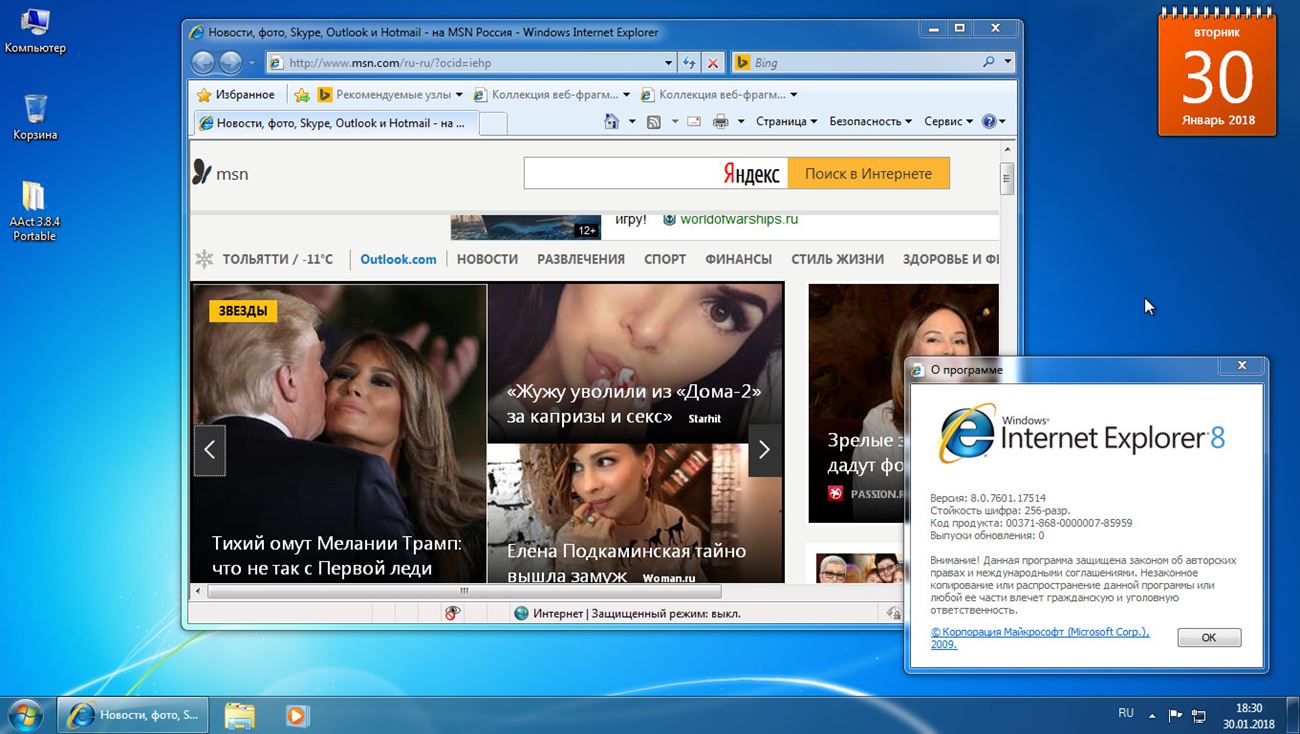Image resolution: width=1300 pixels, height=734 pixels.
Task: Switch input language via RU indicator
Action: 1126,713
